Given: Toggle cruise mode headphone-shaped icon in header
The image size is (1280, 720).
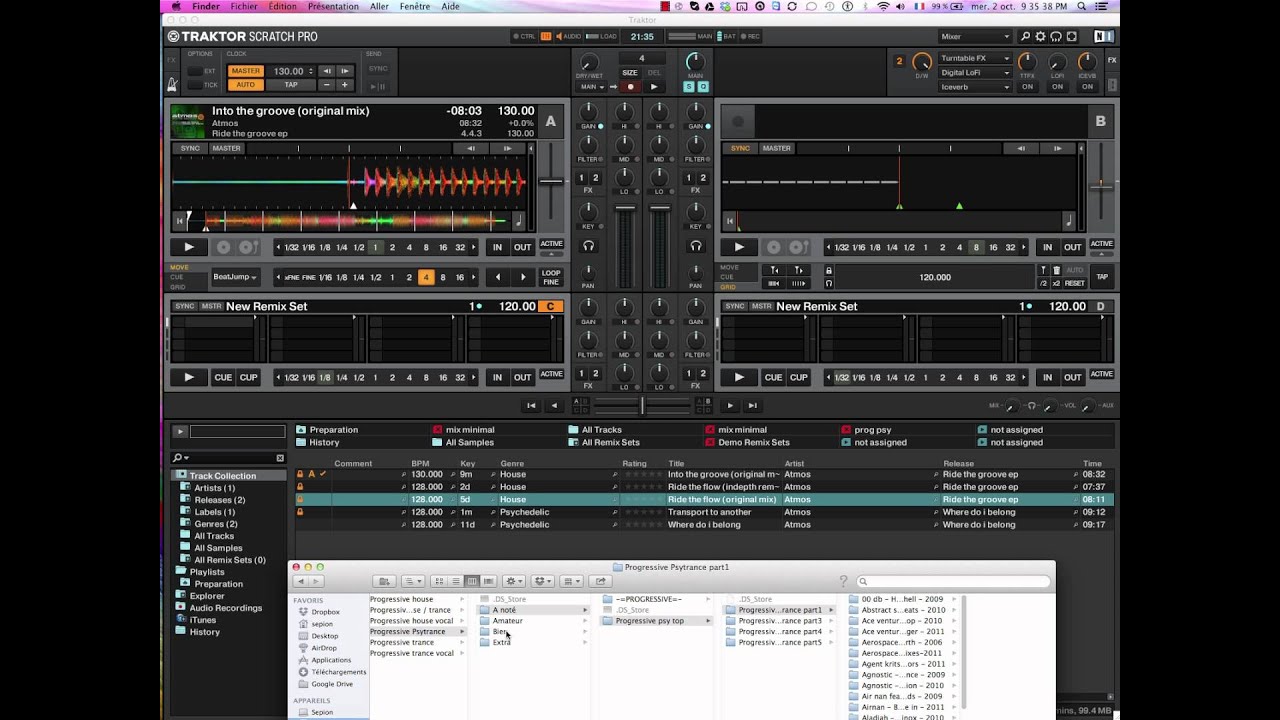Looking at the screenshot, I should (1056, 37).
